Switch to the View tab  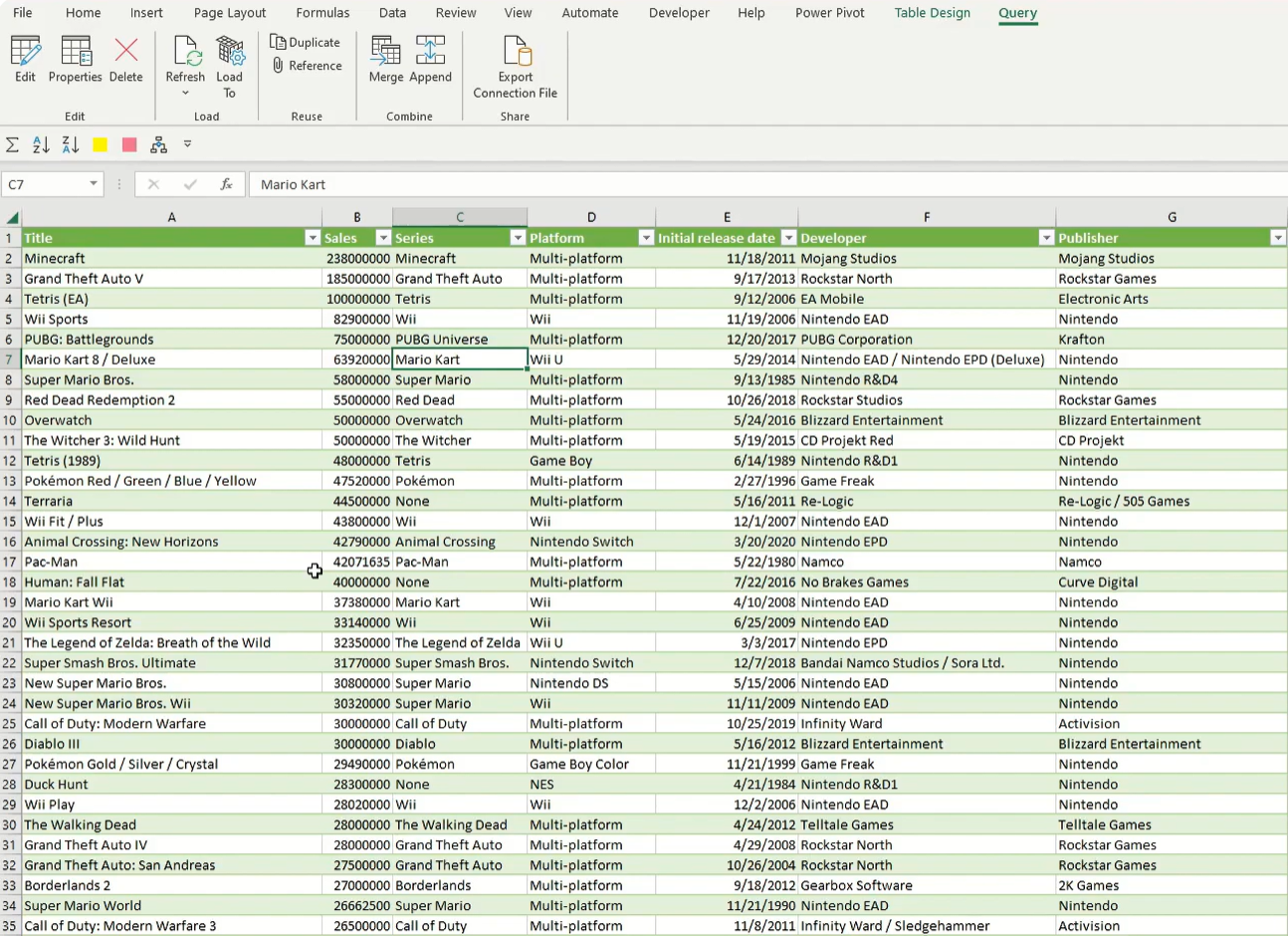click(x=518, y=13)
